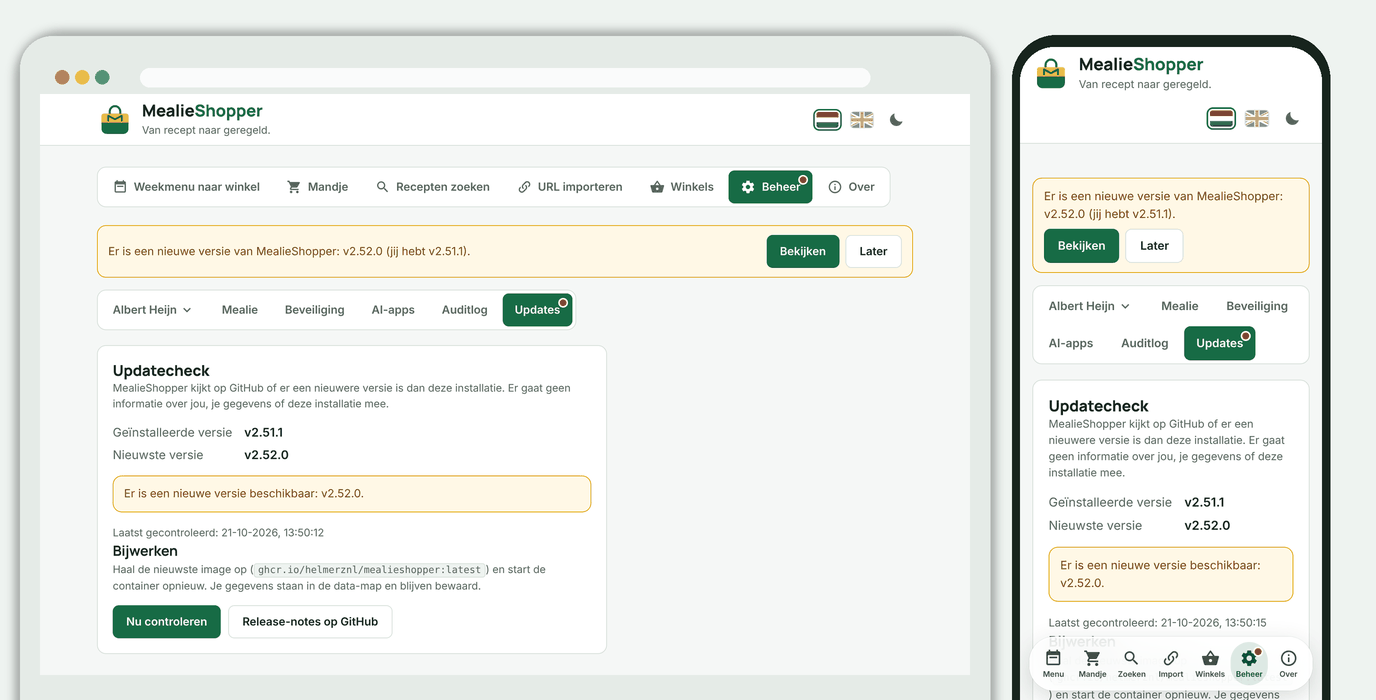Switch to Mealie tab in desktop view
1376x700 pixels.
click(240, 310)
